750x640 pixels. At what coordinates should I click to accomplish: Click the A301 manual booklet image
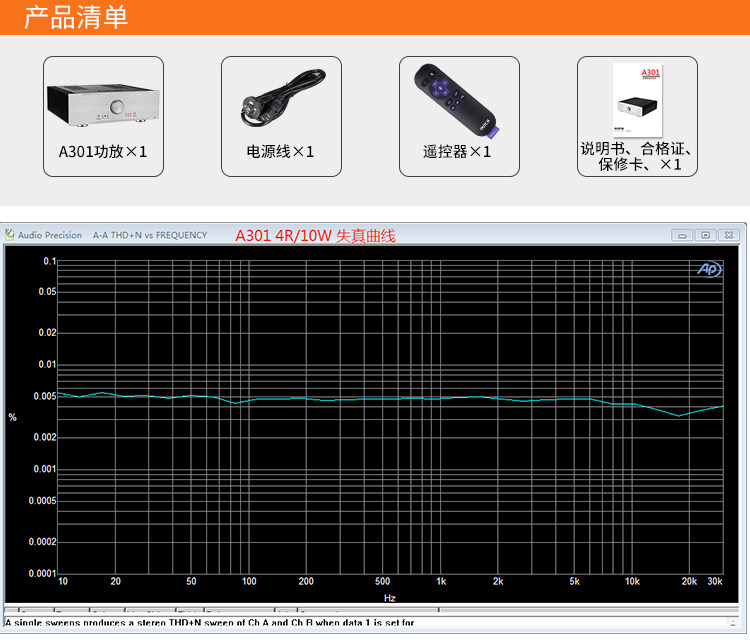(638, 100)
